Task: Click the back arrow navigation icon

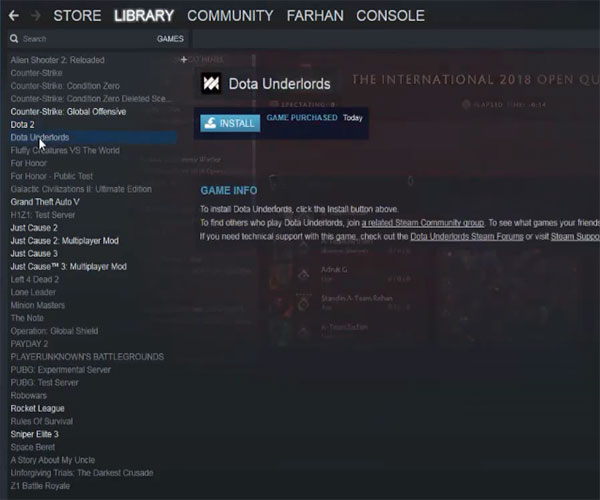Action: 14,16
